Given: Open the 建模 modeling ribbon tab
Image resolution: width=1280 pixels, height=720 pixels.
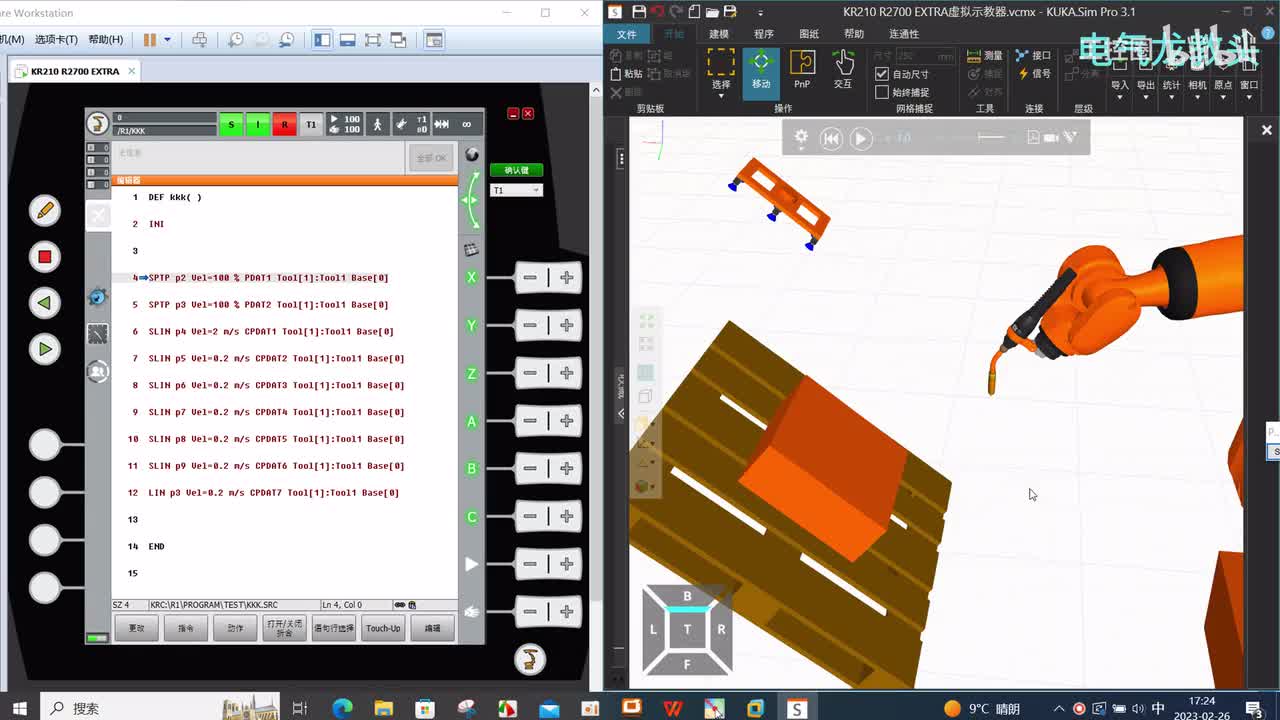Looking at the screenshot, I should click(719, 34).
